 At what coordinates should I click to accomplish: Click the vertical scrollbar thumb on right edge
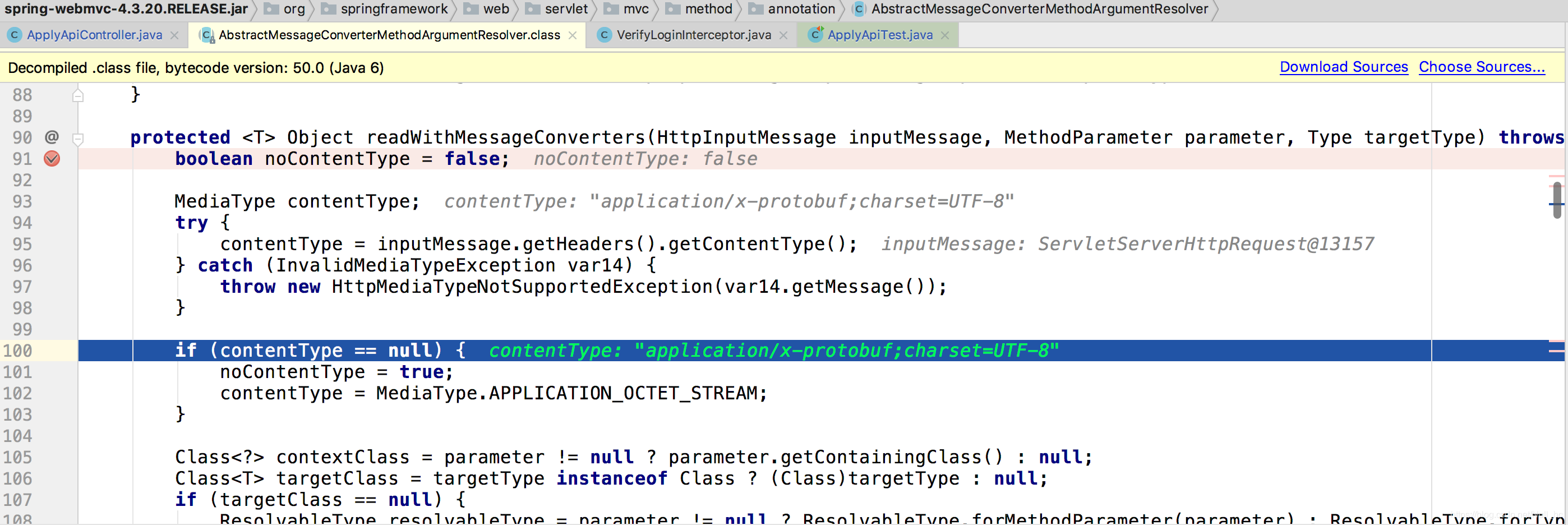point(1557,200)
